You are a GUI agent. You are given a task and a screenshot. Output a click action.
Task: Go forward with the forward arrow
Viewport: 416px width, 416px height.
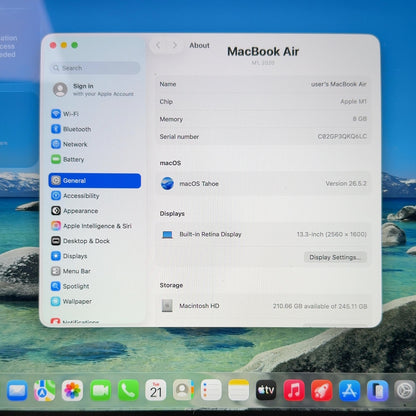click(174, 45)
